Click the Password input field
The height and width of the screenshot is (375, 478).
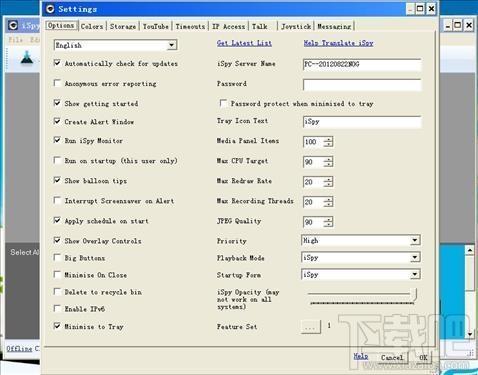(362, 85)
